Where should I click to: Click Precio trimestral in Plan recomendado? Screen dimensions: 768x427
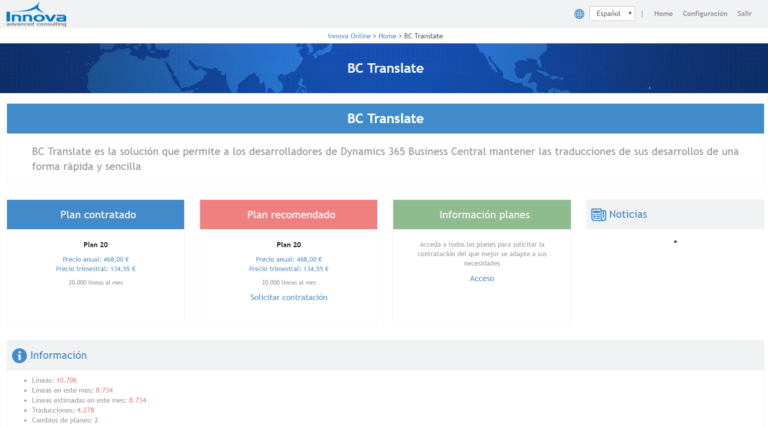pos(288,269)
